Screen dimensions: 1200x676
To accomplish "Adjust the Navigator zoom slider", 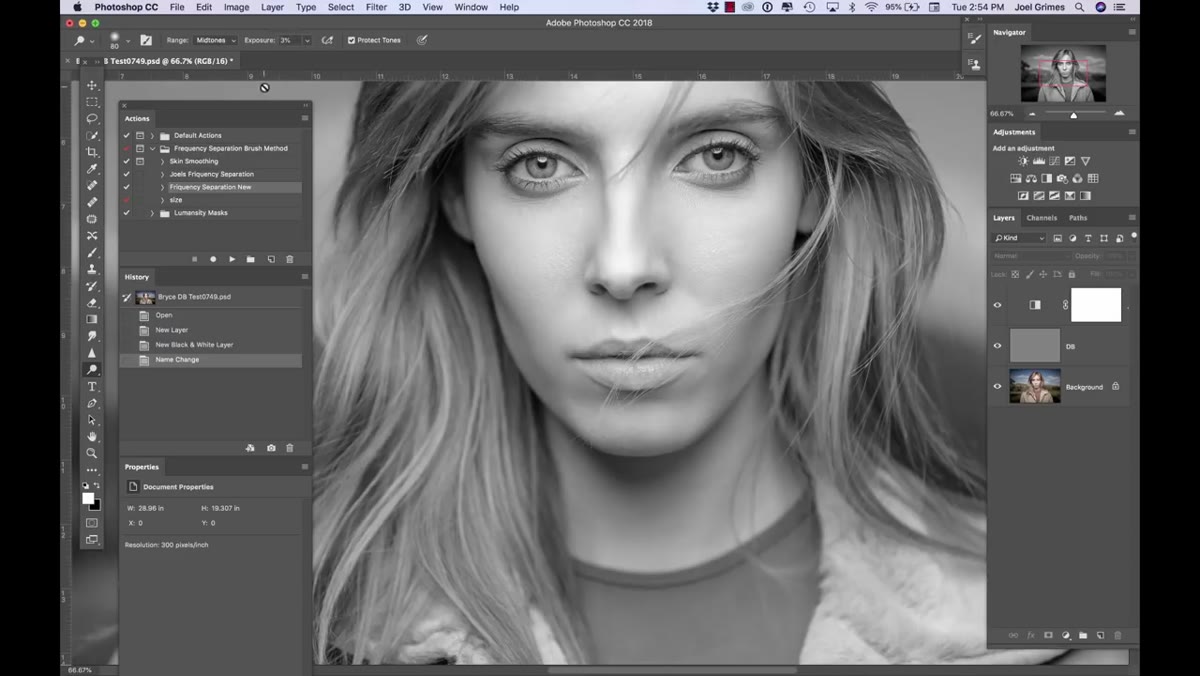I will coord(1074,114).
